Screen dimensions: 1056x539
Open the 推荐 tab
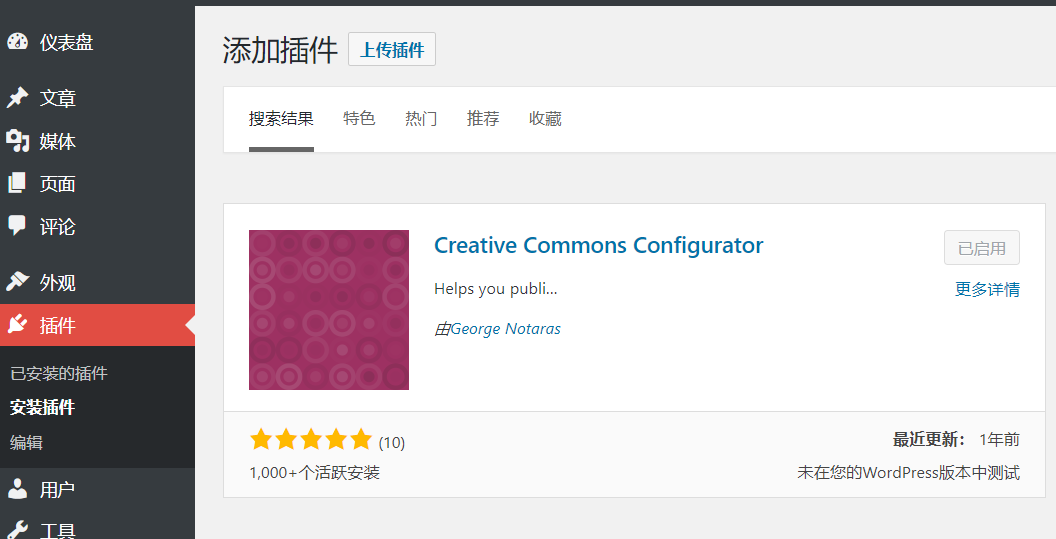click(x=483, y=119)
